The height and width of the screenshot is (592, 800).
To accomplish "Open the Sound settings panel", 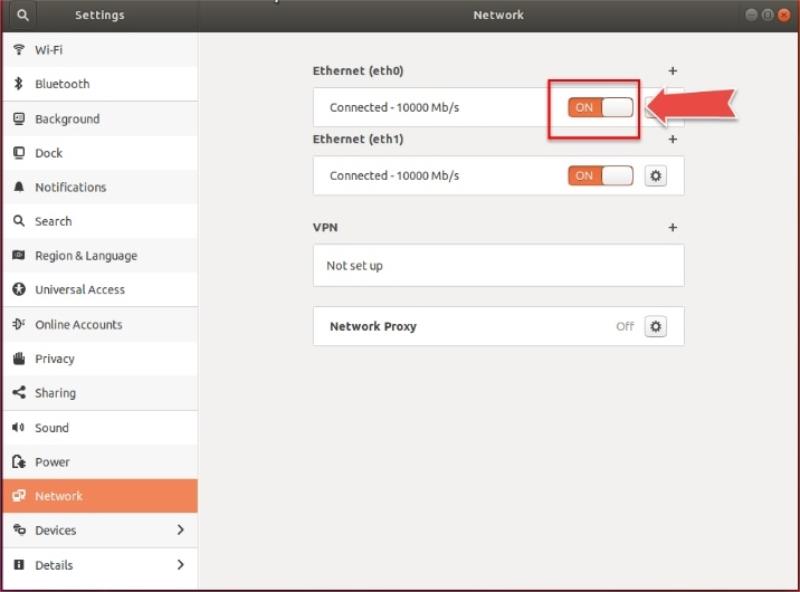I will 52,428.
